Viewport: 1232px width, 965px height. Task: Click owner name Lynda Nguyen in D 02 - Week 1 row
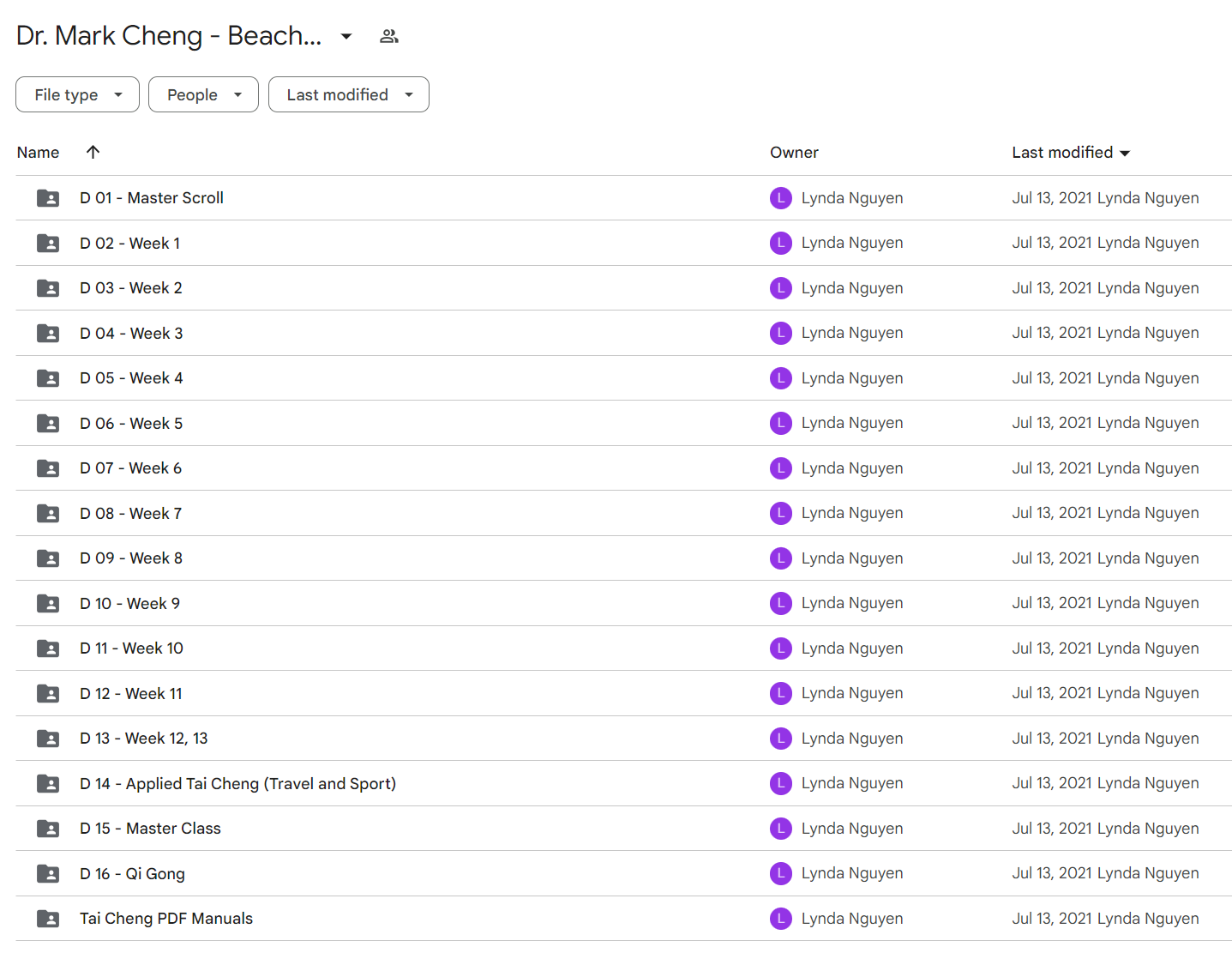(x=852, y=243)
